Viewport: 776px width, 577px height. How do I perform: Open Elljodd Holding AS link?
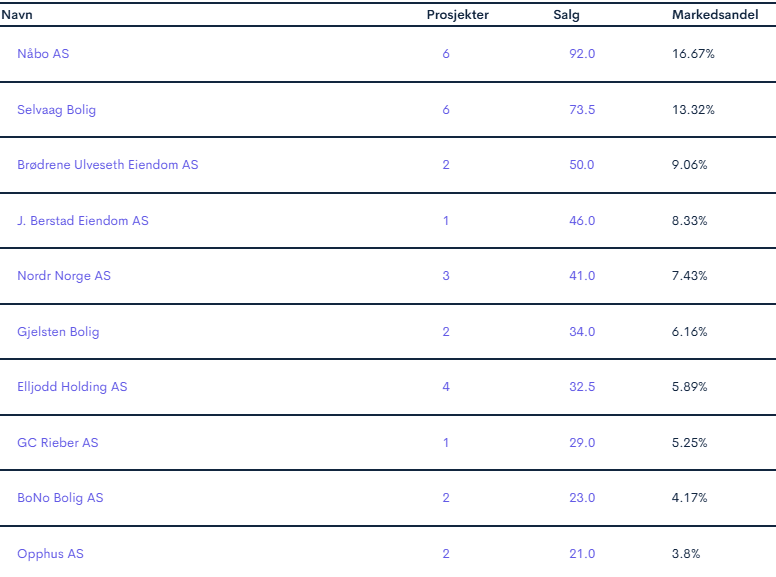pyautogui.click(x=72, y=387)
